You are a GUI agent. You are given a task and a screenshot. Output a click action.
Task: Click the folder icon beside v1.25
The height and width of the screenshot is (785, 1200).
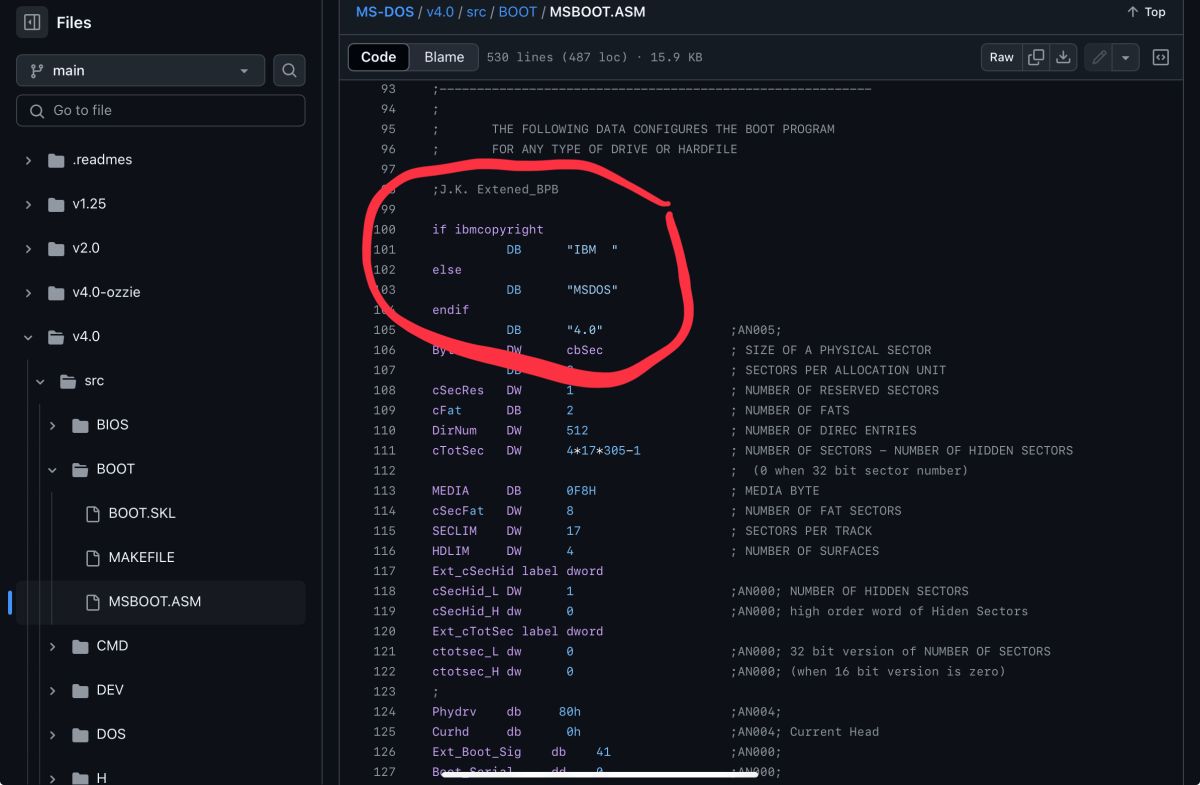coord(56,204)
